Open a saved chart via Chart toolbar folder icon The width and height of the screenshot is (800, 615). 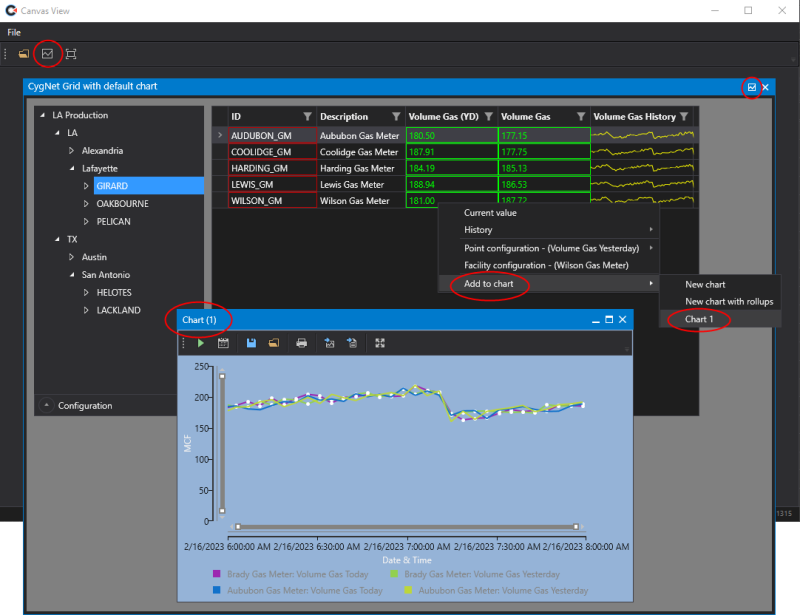tap(274, 343)
